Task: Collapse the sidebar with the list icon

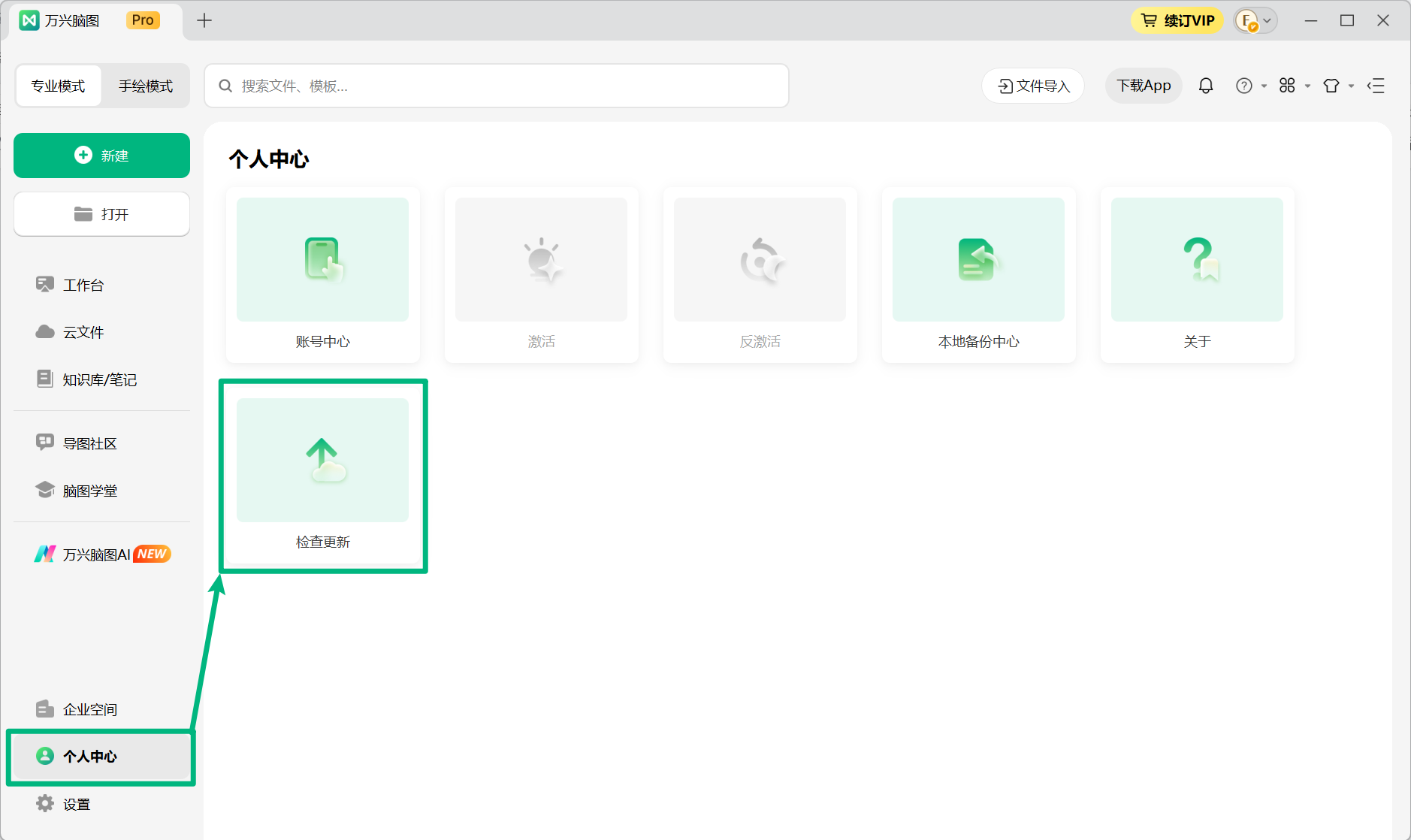Action: coord(1376,86)
